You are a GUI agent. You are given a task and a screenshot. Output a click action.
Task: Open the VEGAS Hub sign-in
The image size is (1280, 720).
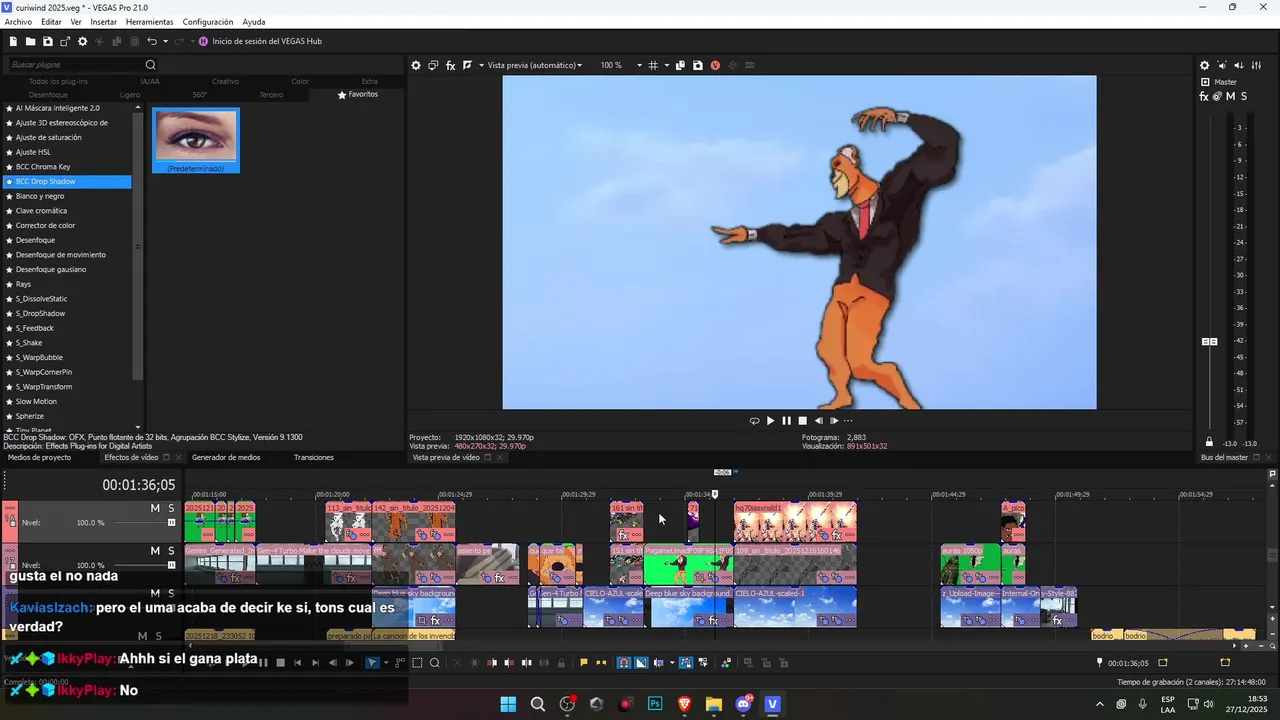point(260,41)
